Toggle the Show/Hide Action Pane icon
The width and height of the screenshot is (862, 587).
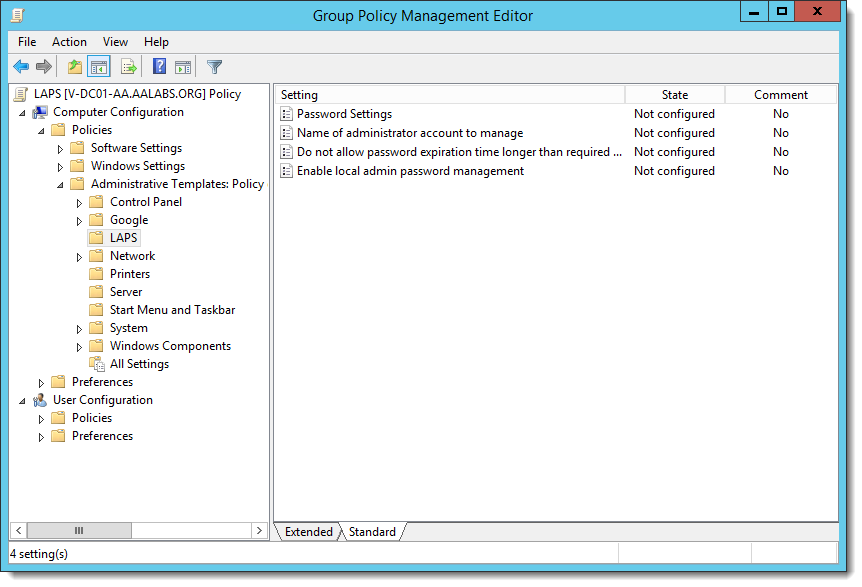[x=183, y=67]
